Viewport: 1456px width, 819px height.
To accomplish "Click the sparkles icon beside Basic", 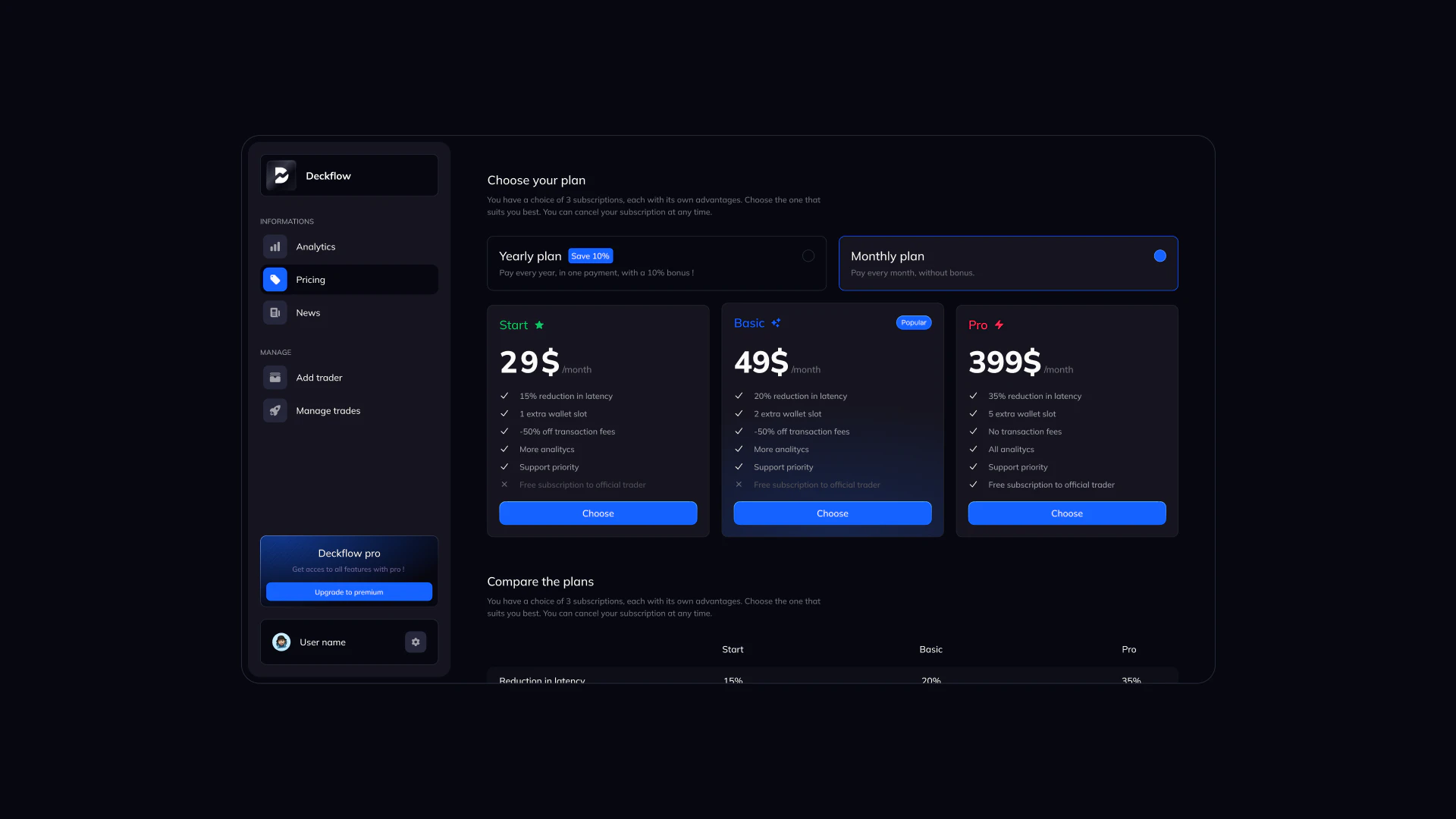I will click(x=776, y=322).
